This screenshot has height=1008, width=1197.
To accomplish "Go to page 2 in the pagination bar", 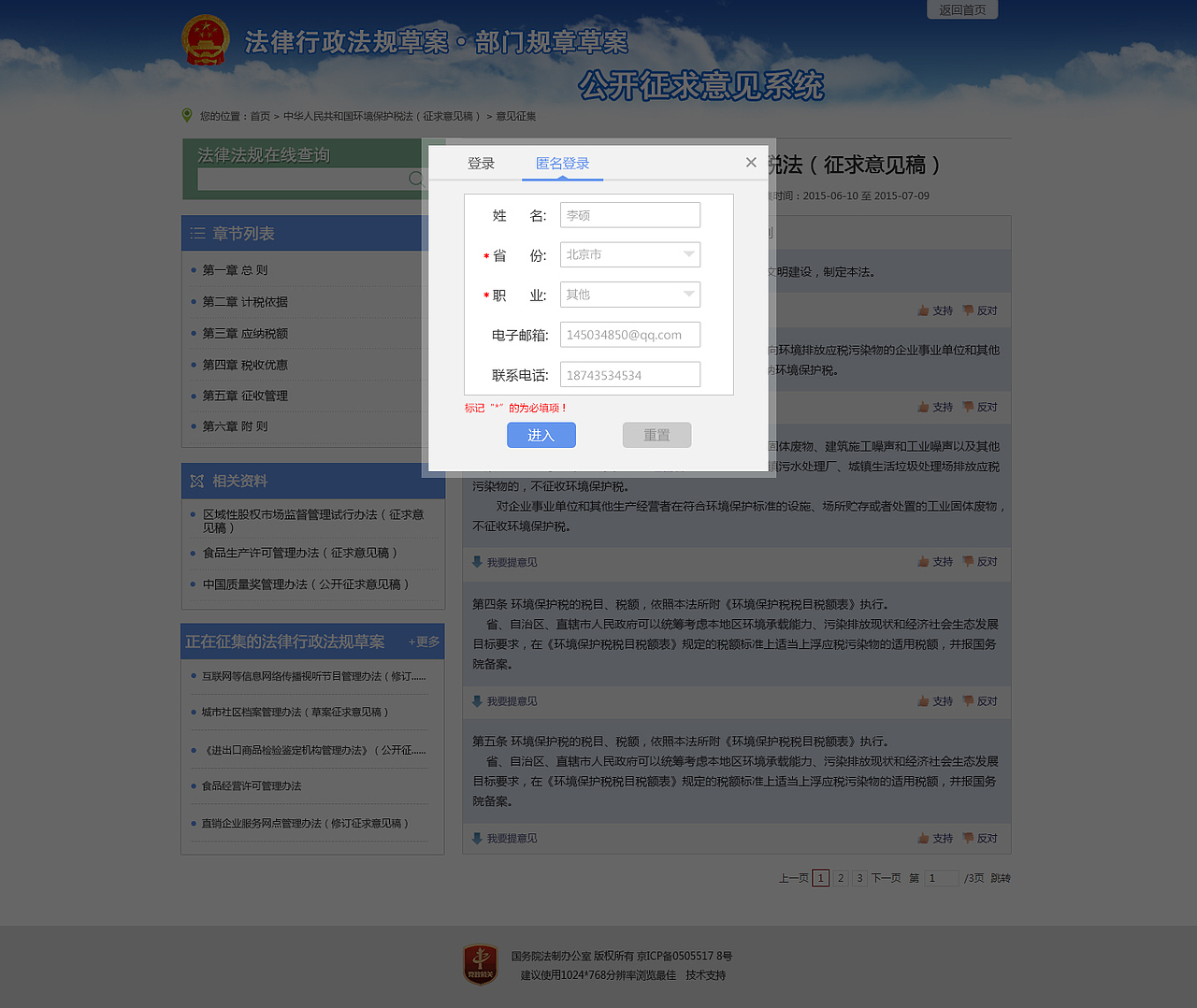I will [840, 878].
